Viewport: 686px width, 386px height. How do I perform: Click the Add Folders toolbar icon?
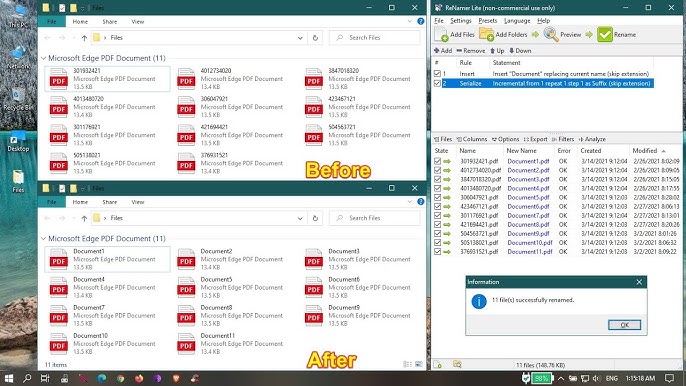point(486,34)
